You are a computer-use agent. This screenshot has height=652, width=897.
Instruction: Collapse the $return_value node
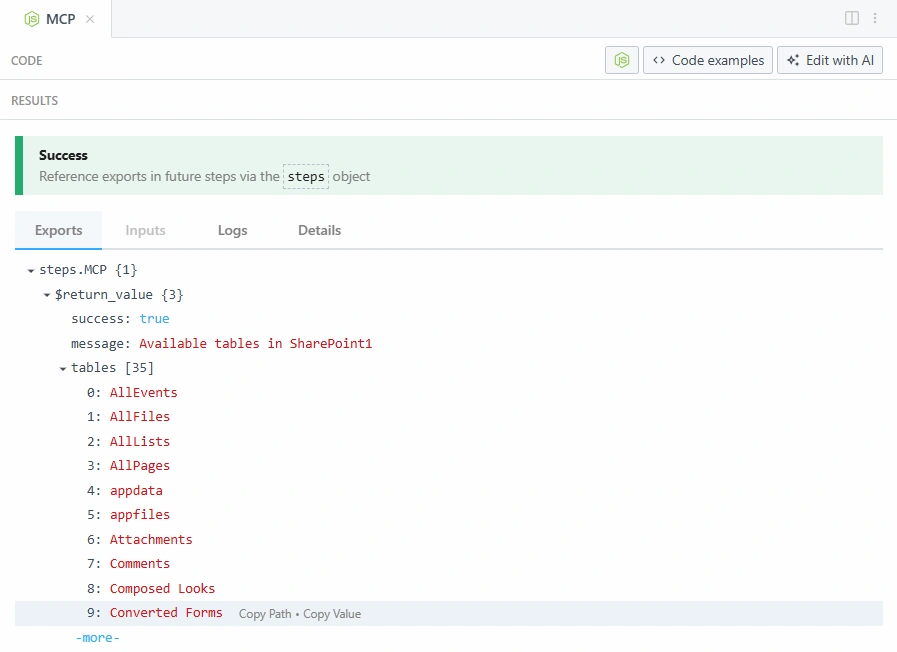(47, 295)
